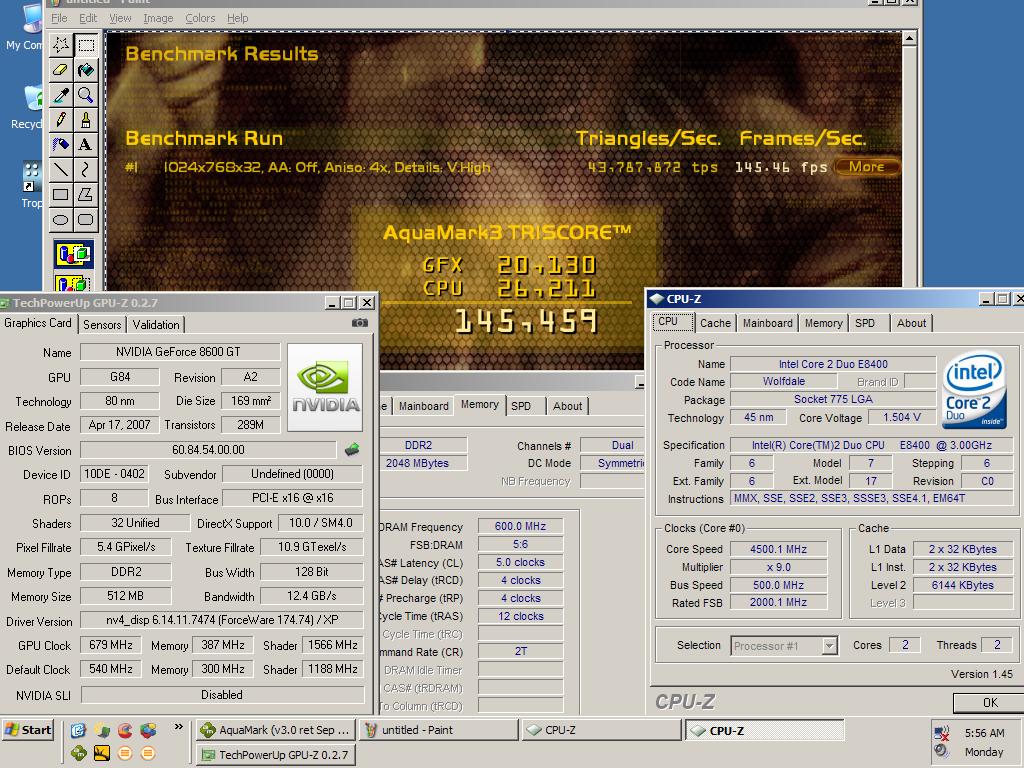The width and height of the screenshot is (1024, 768).
Task: Open the Memory tab in front CPU-Z
Action: coord(823,323)
